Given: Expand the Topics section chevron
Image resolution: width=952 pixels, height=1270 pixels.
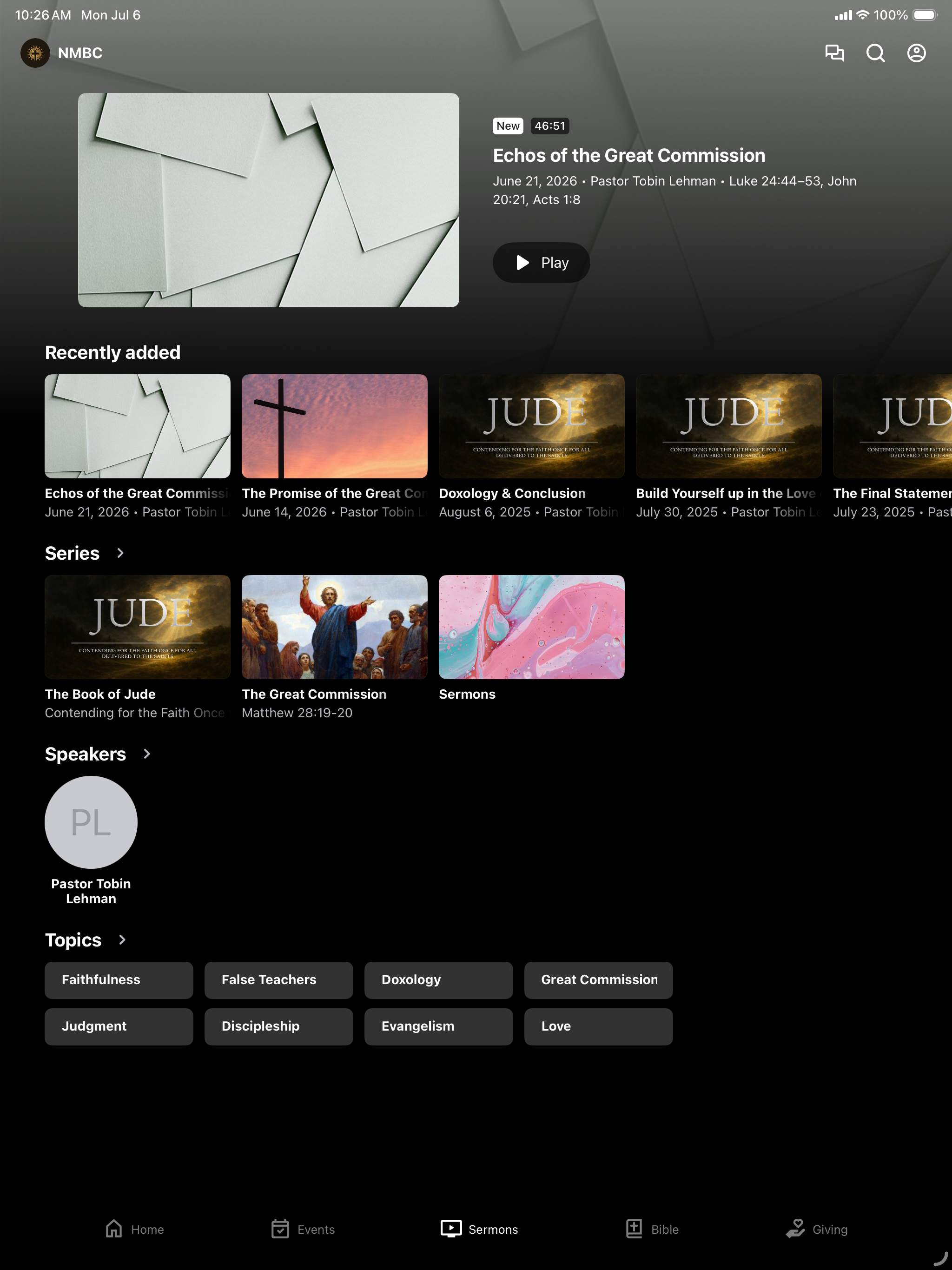Looking at the screenshot, I should [122, 940].
